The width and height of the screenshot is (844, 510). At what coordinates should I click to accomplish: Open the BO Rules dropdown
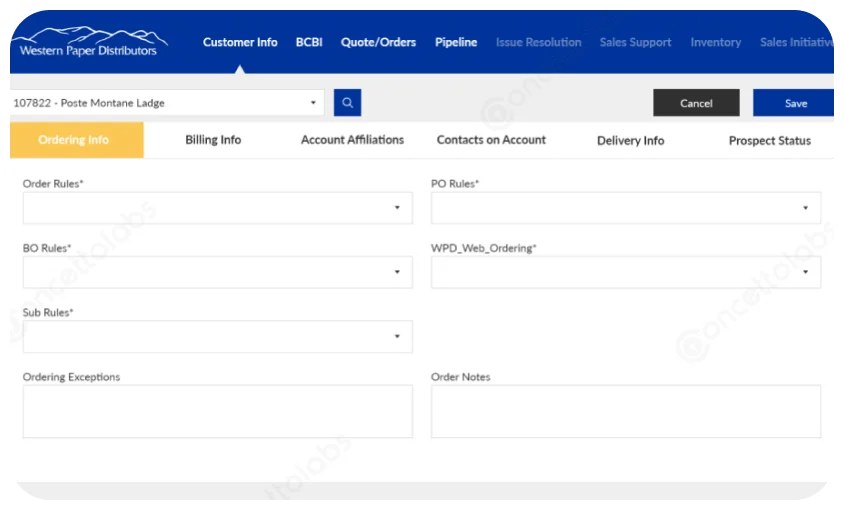click(x=217, y=272)
